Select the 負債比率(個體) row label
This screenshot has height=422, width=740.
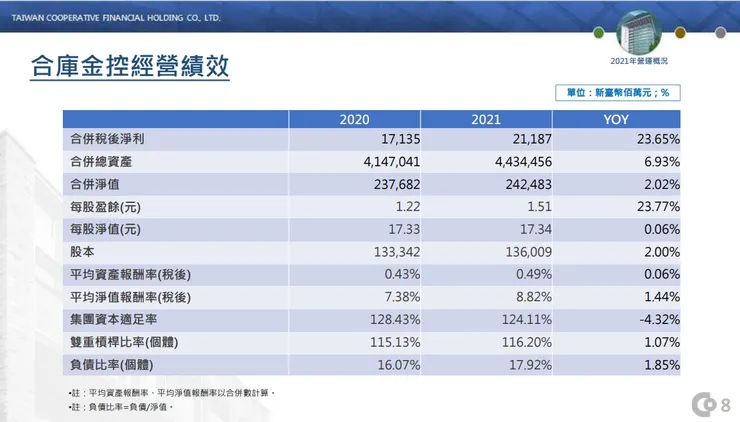[112, 365]
